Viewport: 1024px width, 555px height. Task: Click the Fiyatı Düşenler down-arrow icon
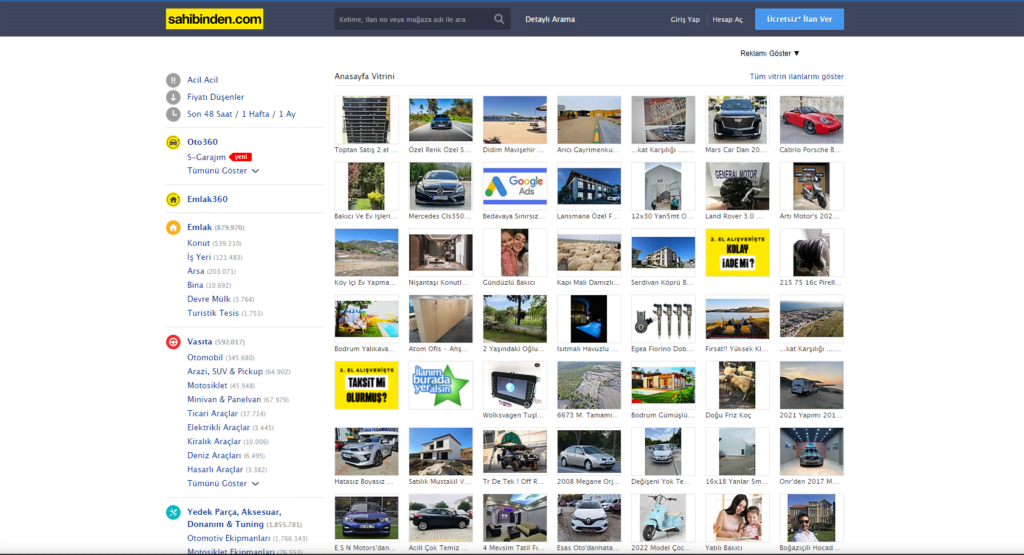click(x=173, y=97)
